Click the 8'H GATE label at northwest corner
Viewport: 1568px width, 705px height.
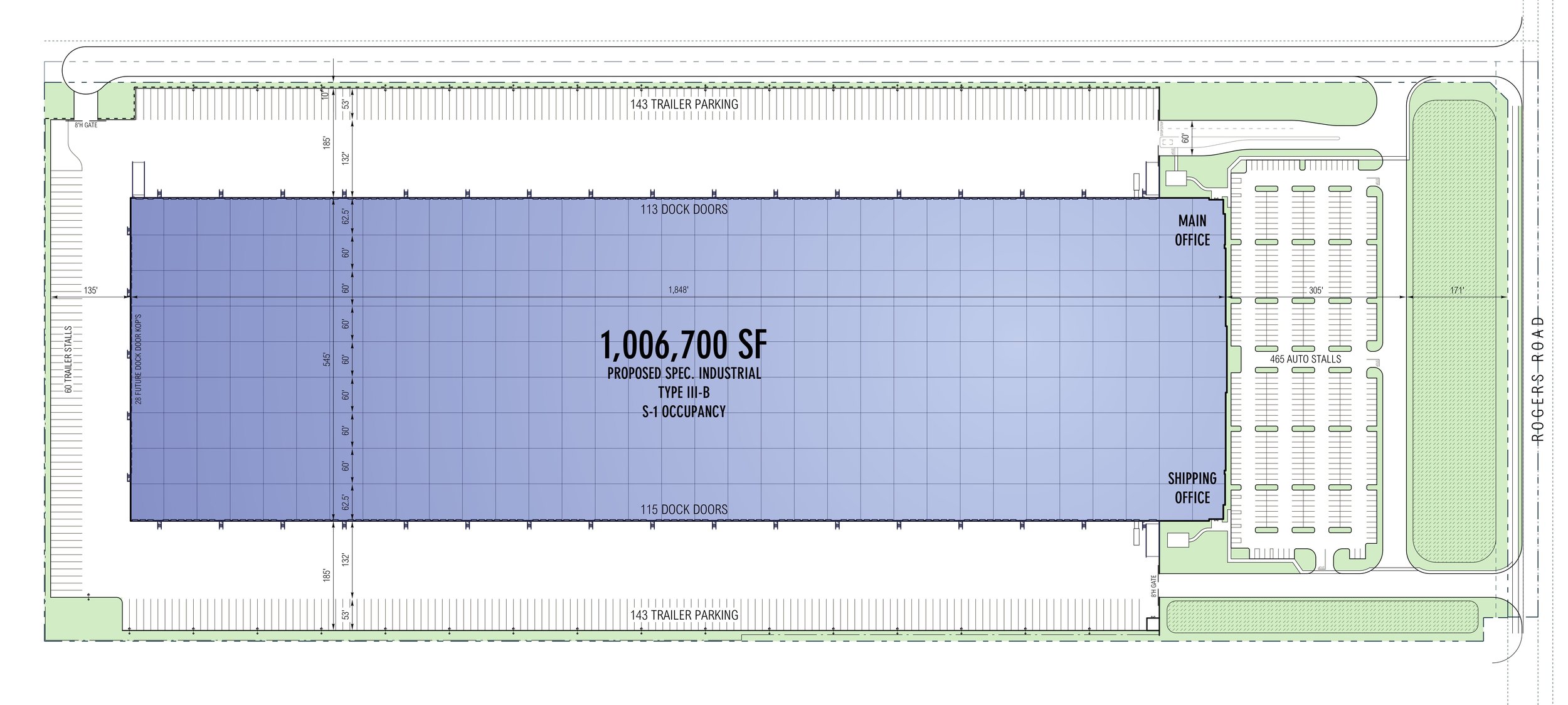(86, 125)
